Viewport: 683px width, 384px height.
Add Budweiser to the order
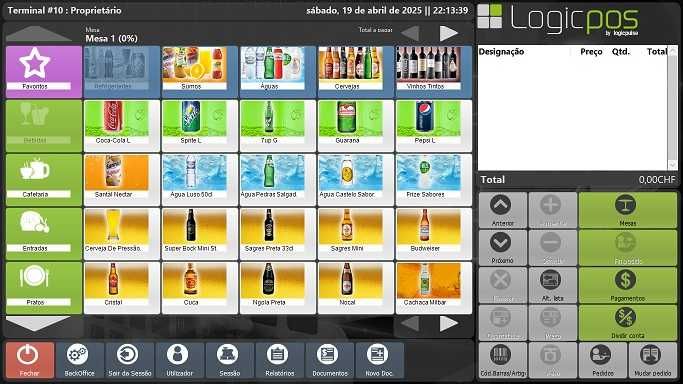point(433,233)
